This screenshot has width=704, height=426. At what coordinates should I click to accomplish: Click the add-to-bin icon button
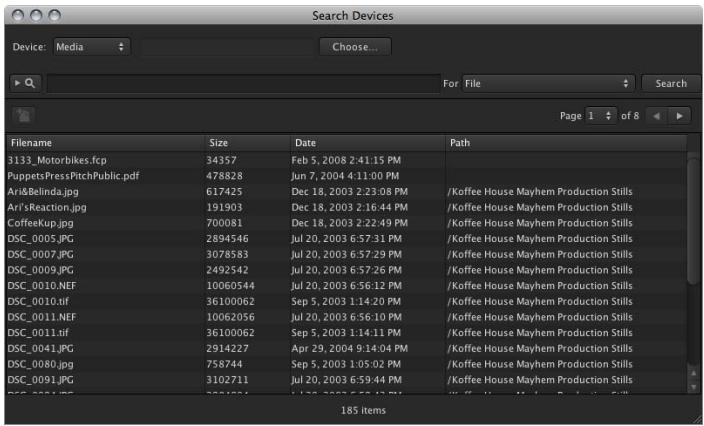[23, 115]
